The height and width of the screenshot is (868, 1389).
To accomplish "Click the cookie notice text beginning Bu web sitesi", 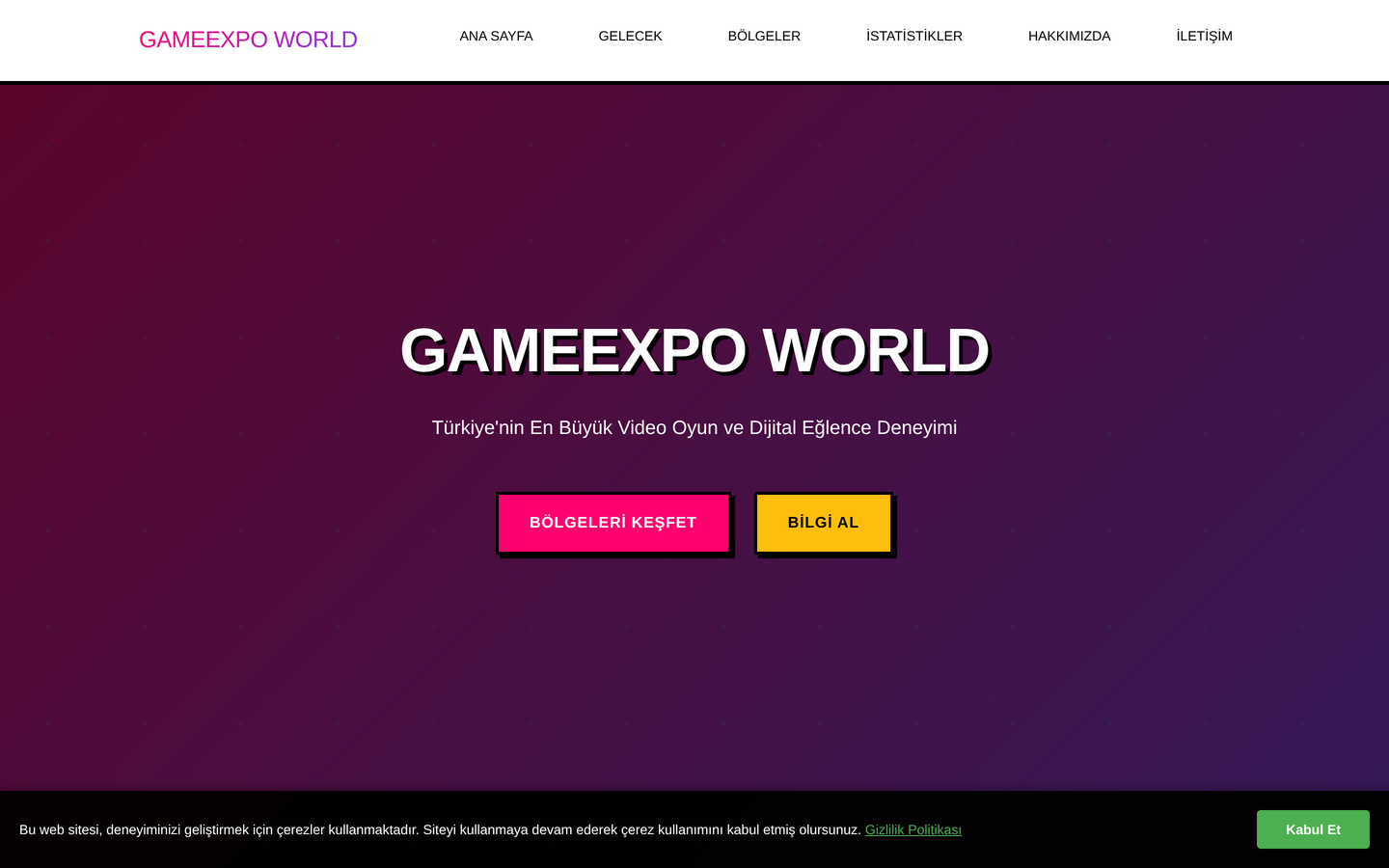I will coord(440,829).
